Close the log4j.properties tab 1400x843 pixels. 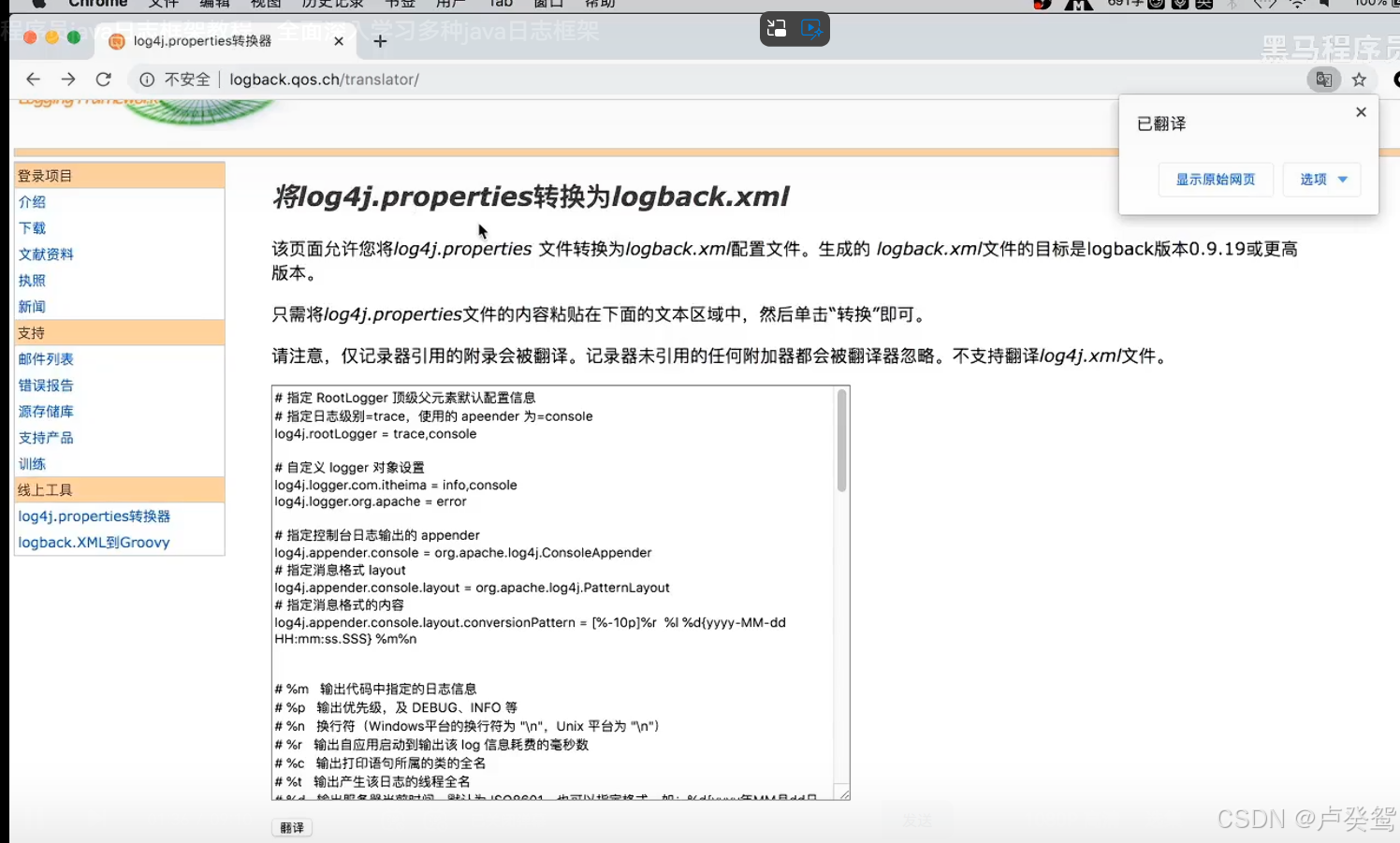(x=339, y=41)
